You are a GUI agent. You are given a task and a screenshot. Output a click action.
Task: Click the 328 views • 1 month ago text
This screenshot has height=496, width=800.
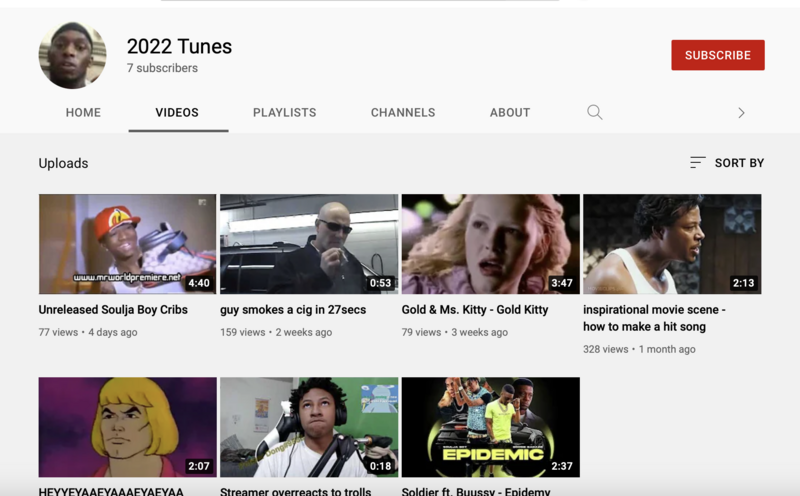[640, 350]
